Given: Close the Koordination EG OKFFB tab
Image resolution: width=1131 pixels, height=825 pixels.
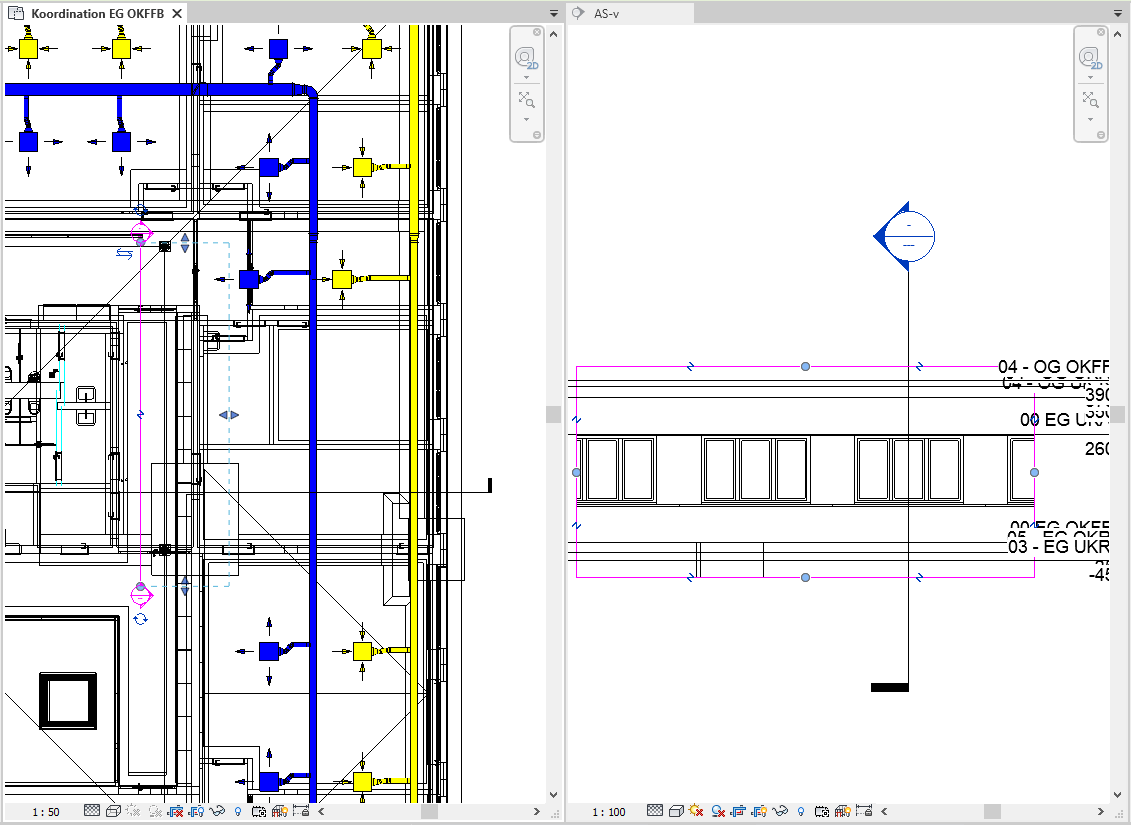Looking at the screenshot, I should tap(176, 14).
